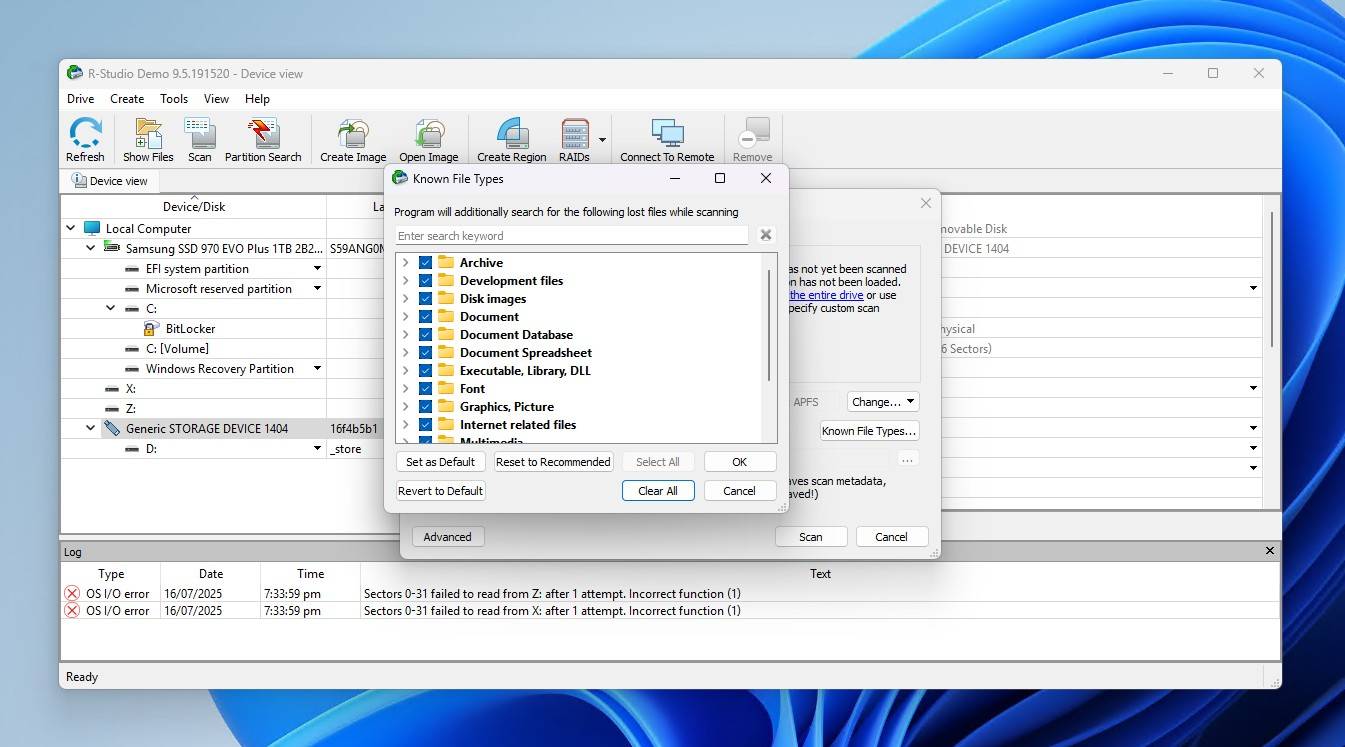Click Open Image toolbar icon
Viewport: 1345px width, 747px height.
[428, 134]
